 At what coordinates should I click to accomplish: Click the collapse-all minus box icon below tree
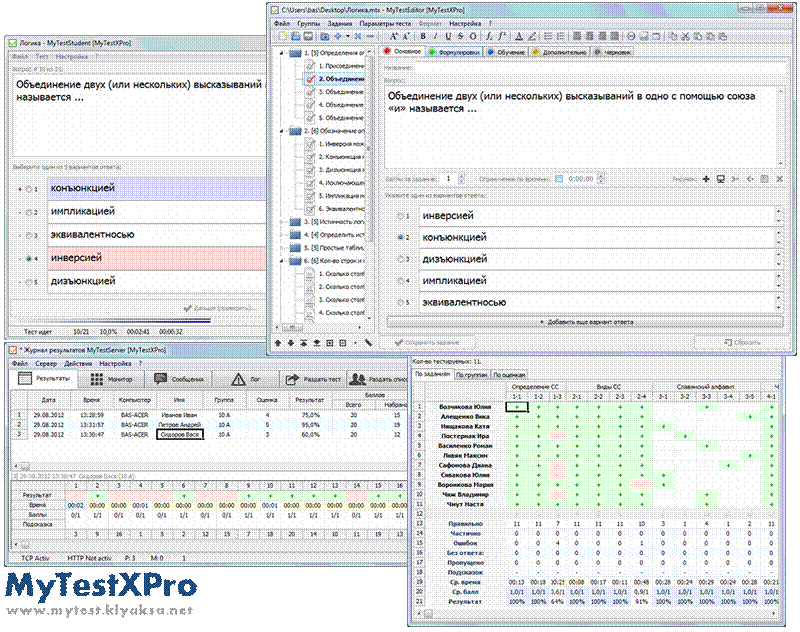pyautogui.click(x=343, y=343)
